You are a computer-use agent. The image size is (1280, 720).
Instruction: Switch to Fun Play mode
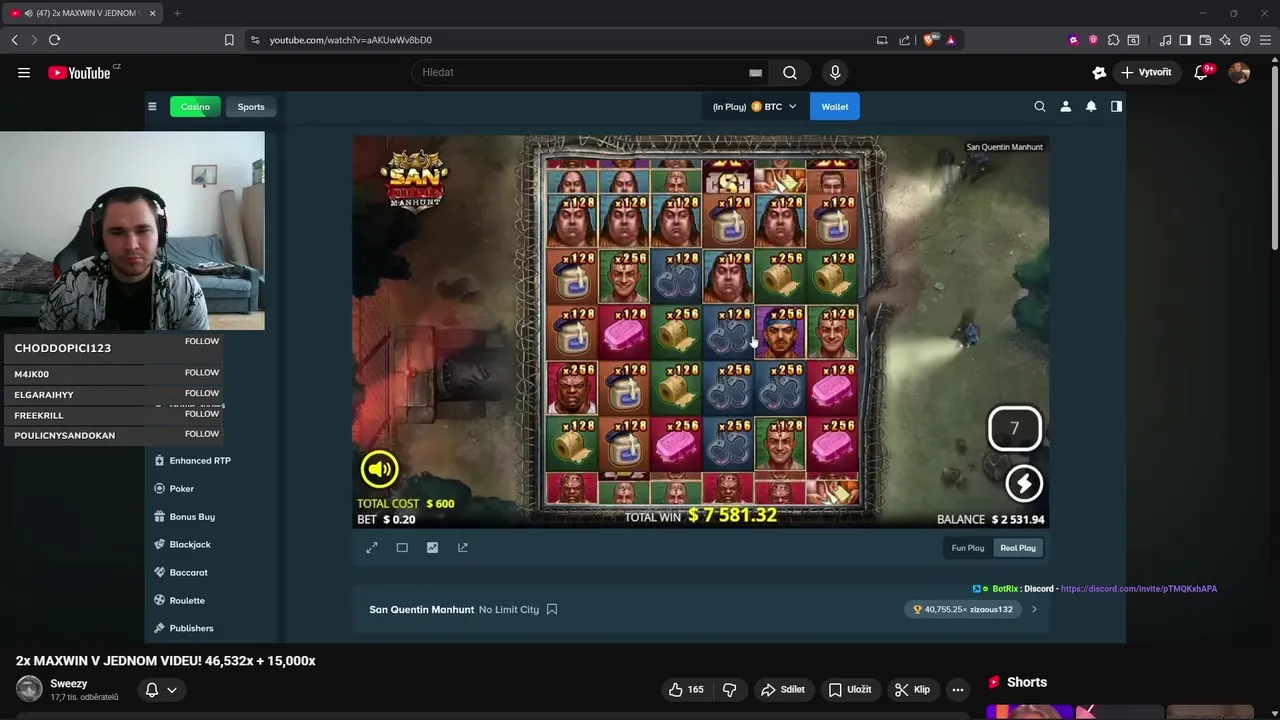968,548
